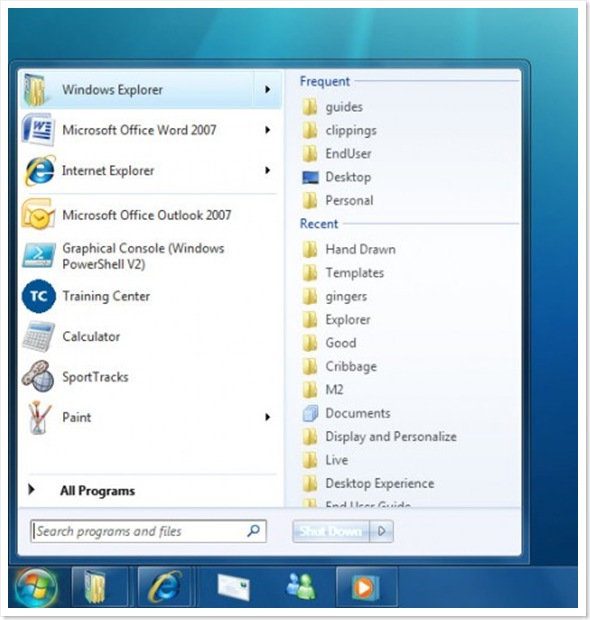
Task: Open the guides folder icon
Action: pyautogui.click(x=310, y=107)
